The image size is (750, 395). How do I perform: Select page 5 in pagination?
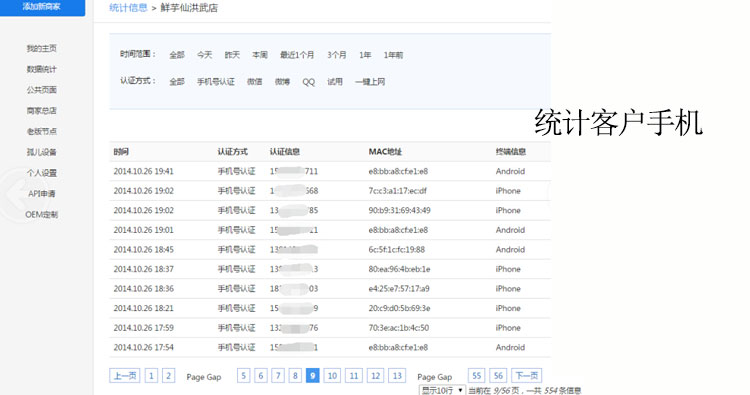point(243,376)
